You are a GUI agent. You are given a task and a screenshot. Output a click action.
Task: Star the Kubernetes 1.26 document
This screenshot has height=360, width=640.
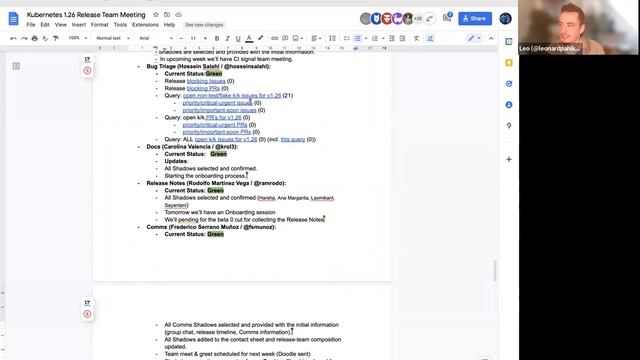click(x=156, y=15)
